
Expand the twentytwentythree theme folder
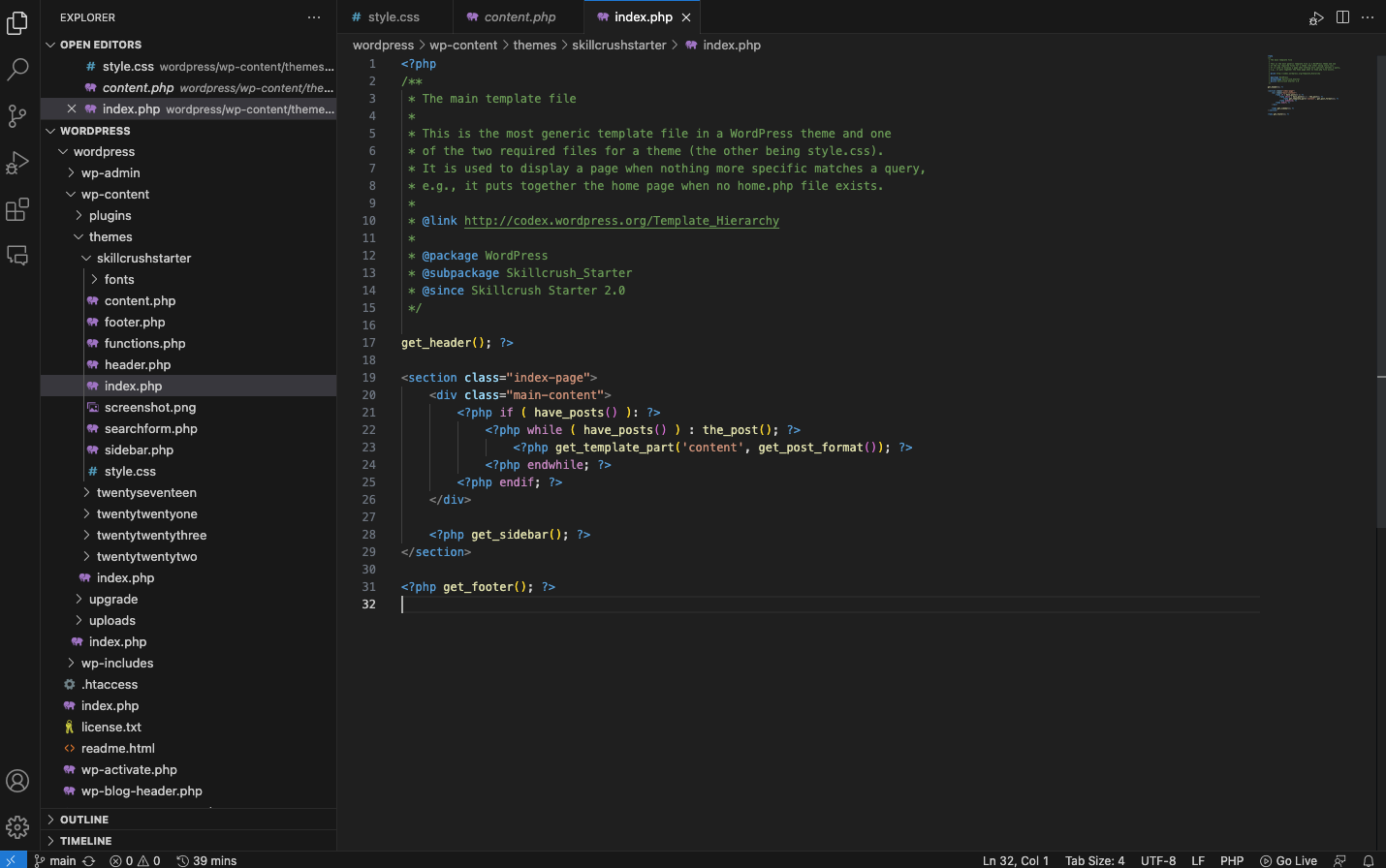coord(151,536)
